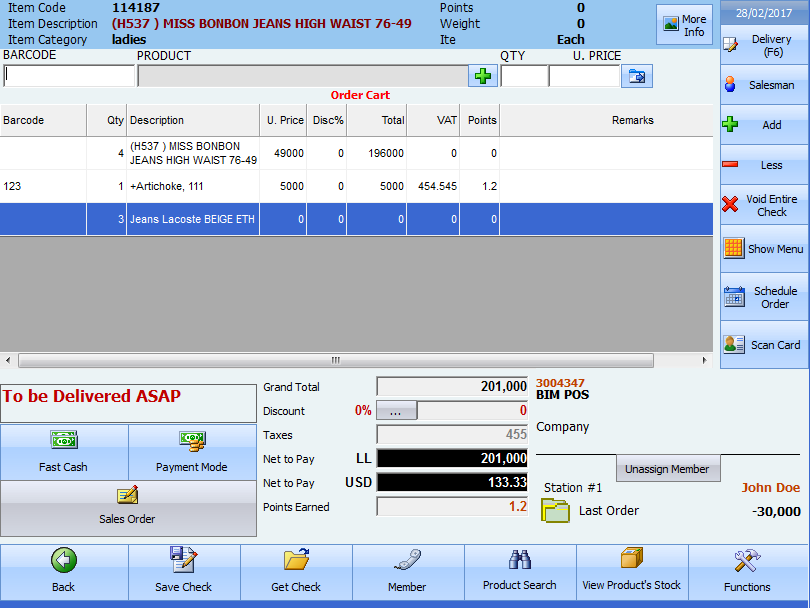810x608 pixels.
Task: Click the Description column header
Action: (x=193, y=120)
